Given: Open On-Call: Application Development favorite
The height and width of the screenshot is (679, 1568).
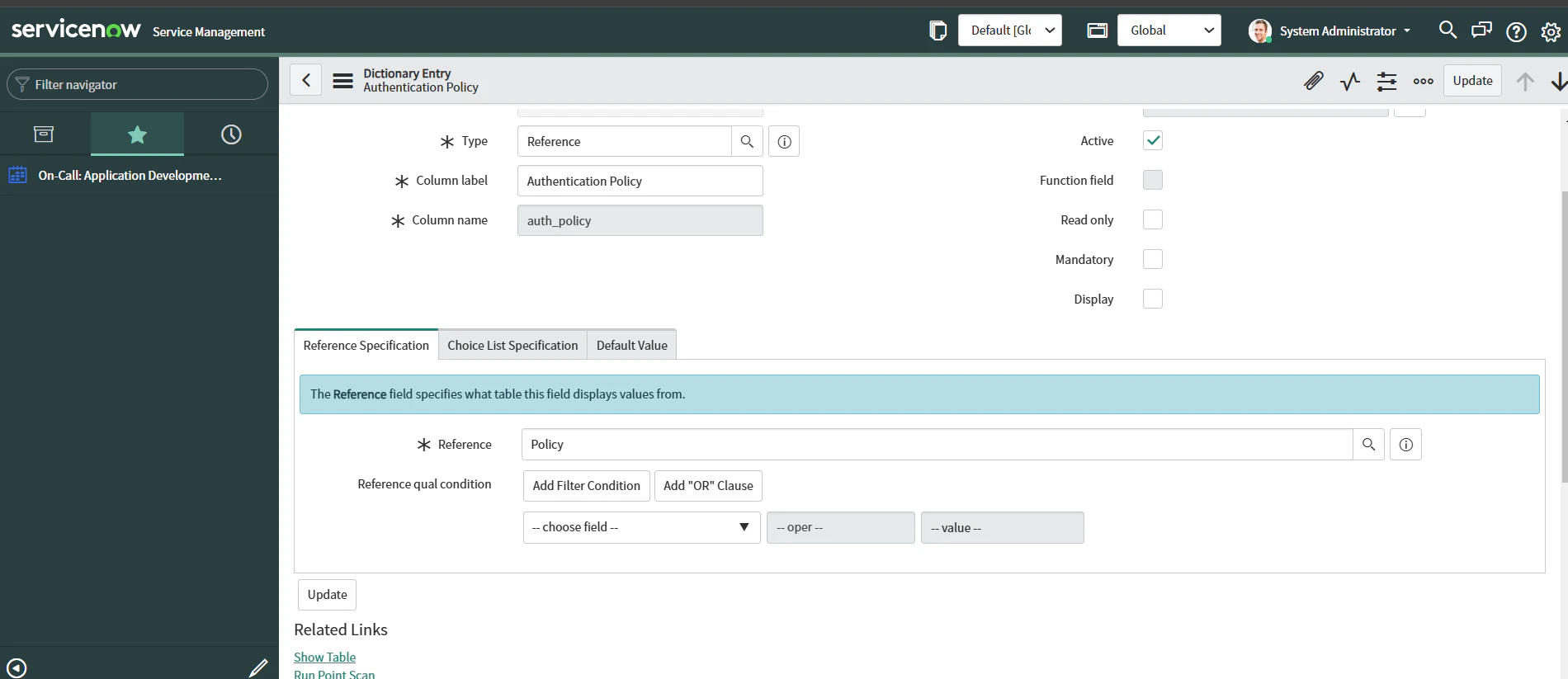Looking at the screenshot, I should [x=130, y=175].
